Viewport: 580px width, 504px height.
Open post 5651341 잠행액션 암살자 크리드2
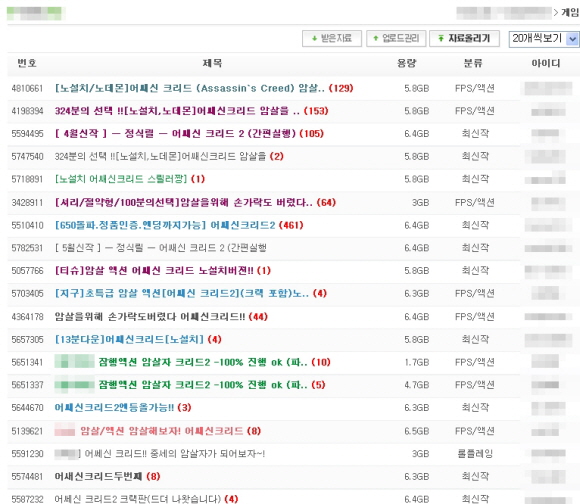(203, 362)
